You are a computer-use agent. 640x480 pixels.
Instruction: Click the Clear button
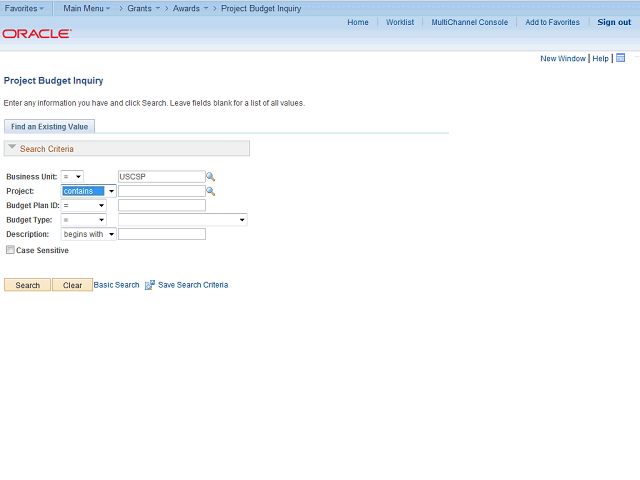(72, 285)
